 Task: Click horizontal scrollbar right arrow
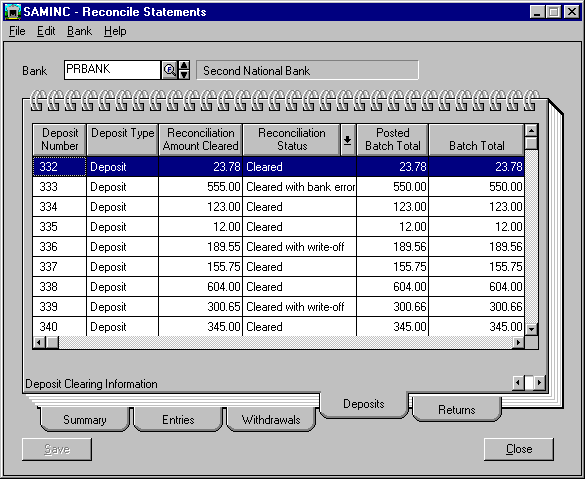518,342
